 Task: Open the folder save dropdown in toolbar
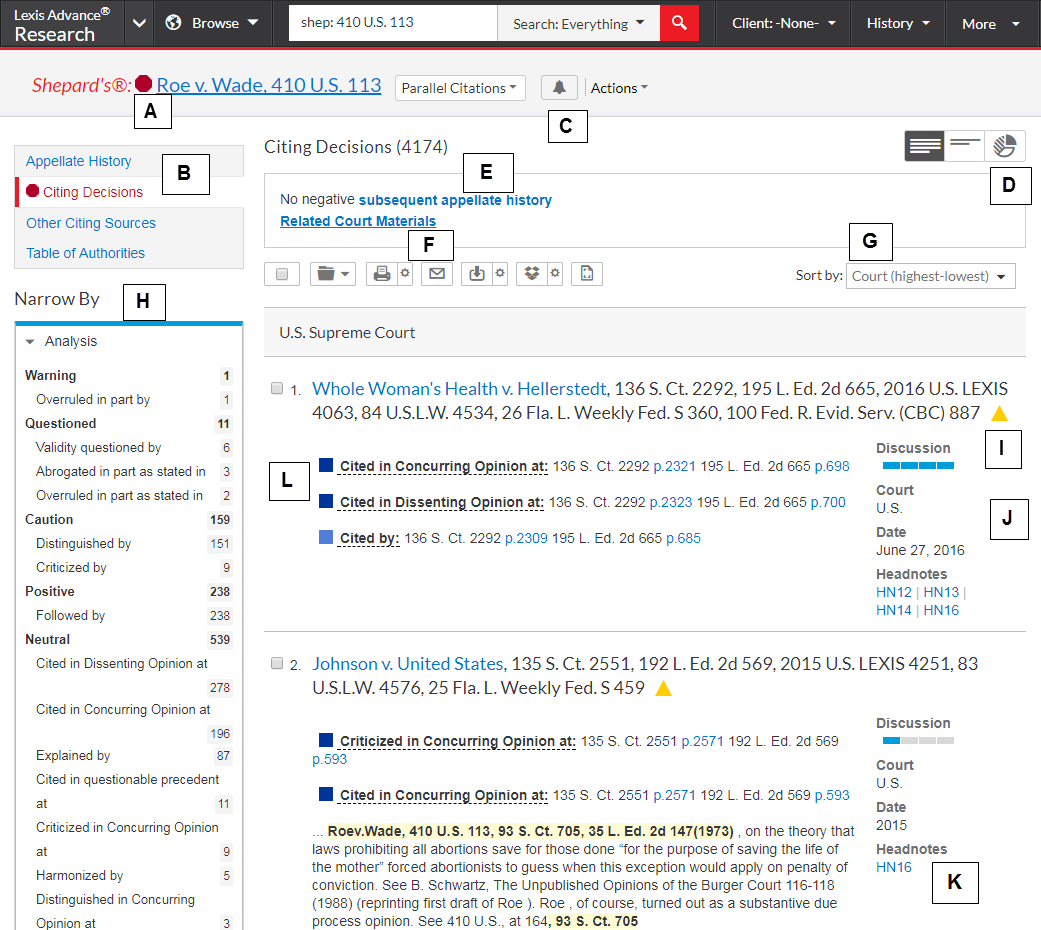pyautogui.click(x=333, y=273)
